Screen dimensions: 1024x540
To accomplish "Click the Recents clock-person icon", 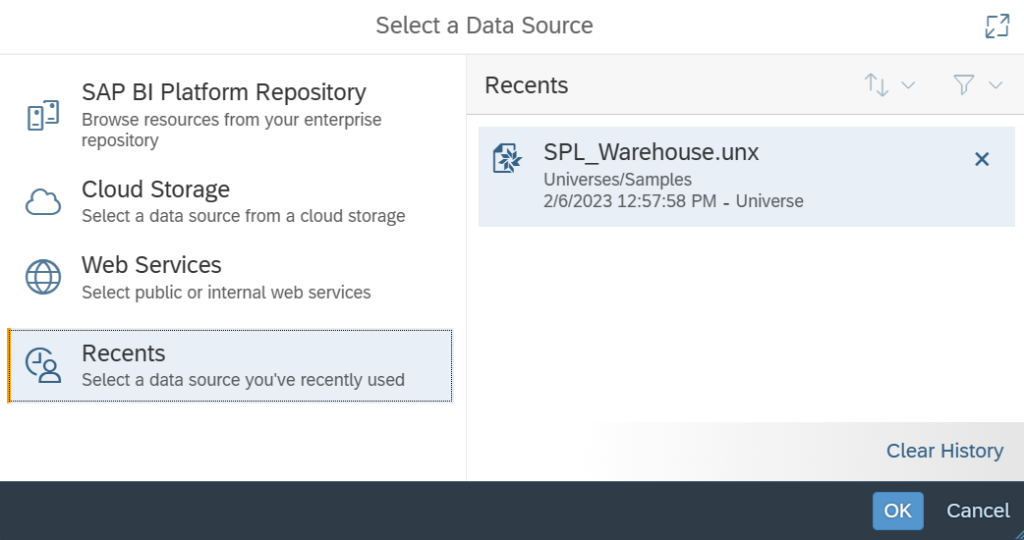I will pos(43,366).
